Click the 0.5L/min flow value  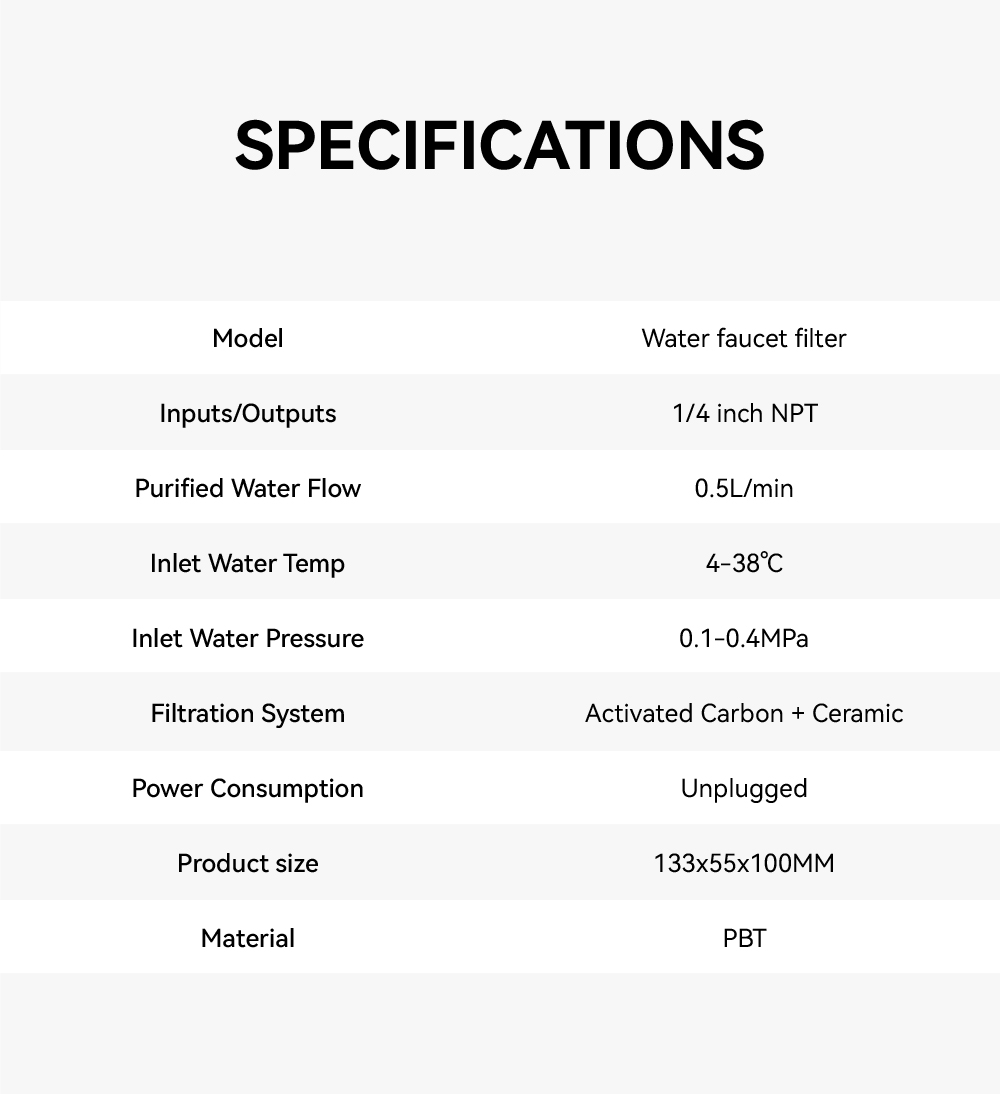point(744,488)
